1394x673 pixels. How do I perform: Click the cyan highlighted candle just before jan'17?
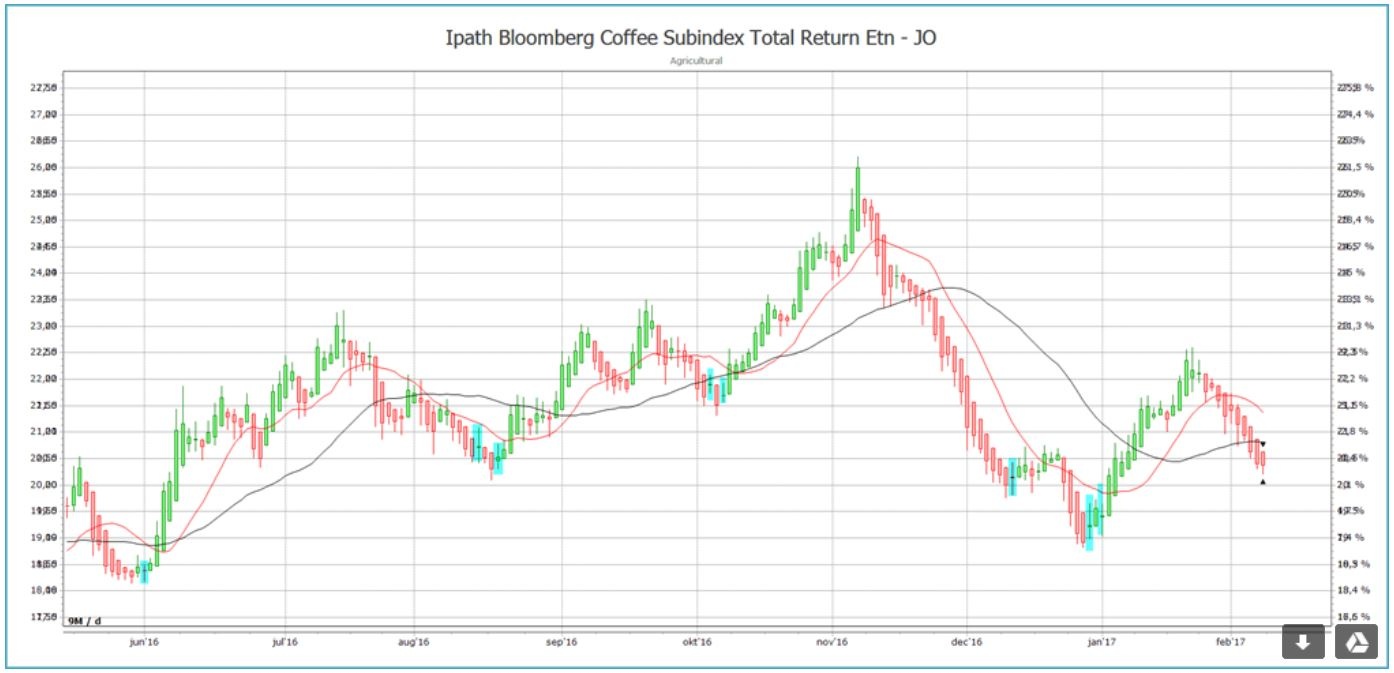pos(1090,520)
